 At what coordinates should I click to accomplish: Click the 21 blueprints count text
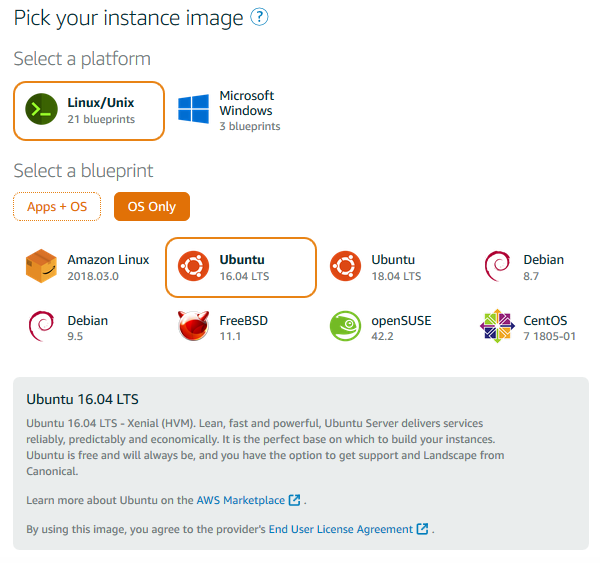click(101, 119)
